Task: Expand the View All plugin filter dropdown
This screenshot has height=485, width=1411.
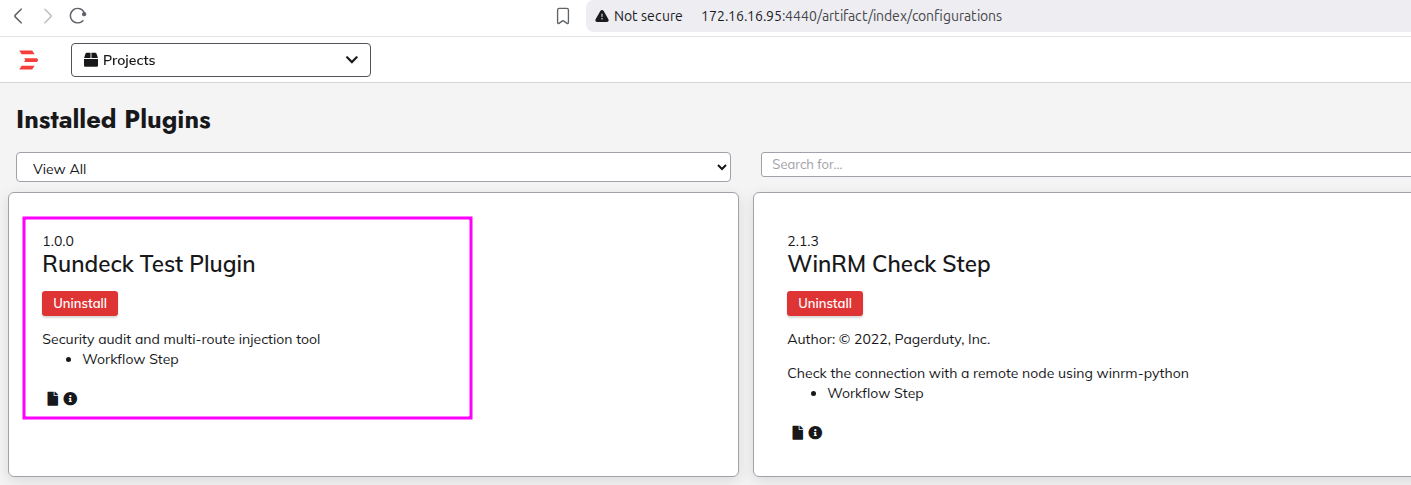Action: [x=373, y=168]
